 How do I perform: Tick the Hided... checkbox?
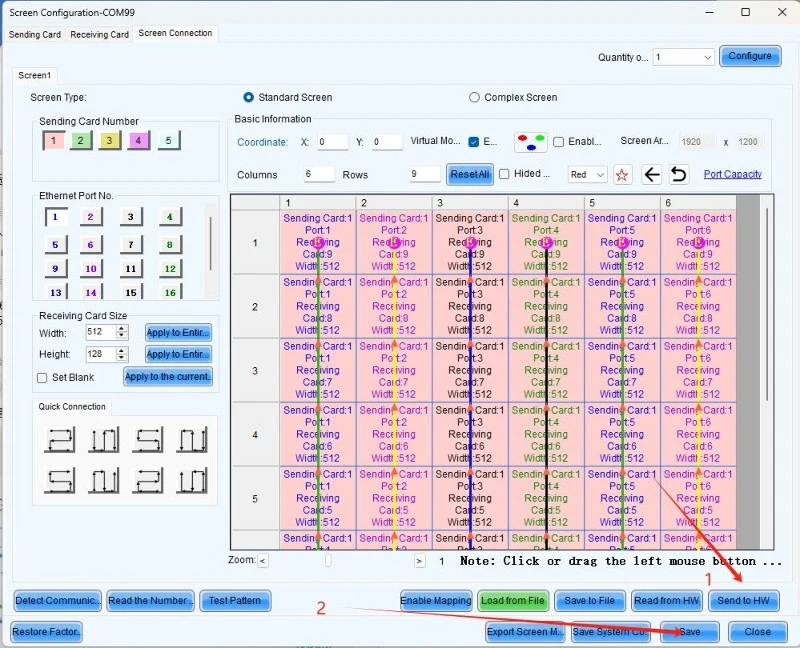click(x=504, y=174)
